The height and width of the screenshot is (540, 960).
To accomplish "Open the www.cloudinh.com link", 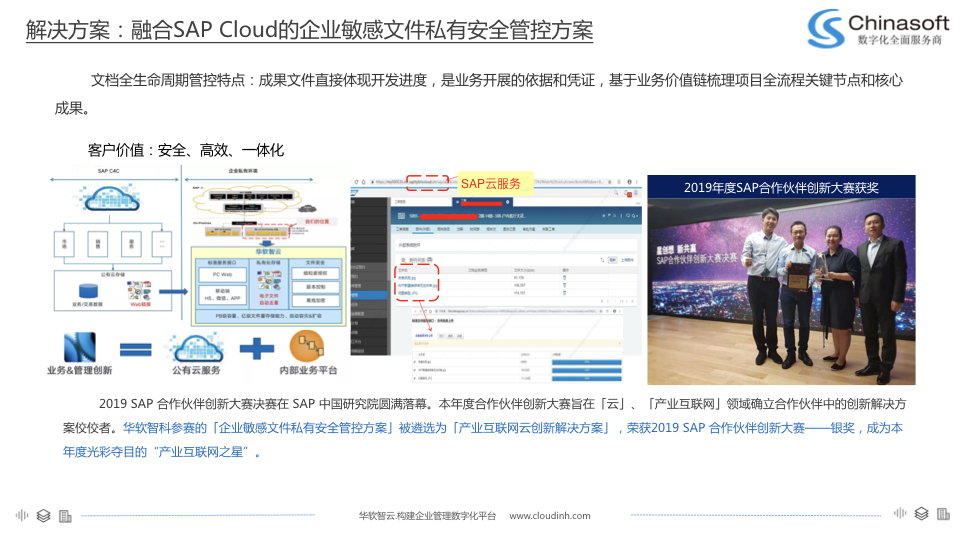I will pyautogui.click(x=550, y=516).
